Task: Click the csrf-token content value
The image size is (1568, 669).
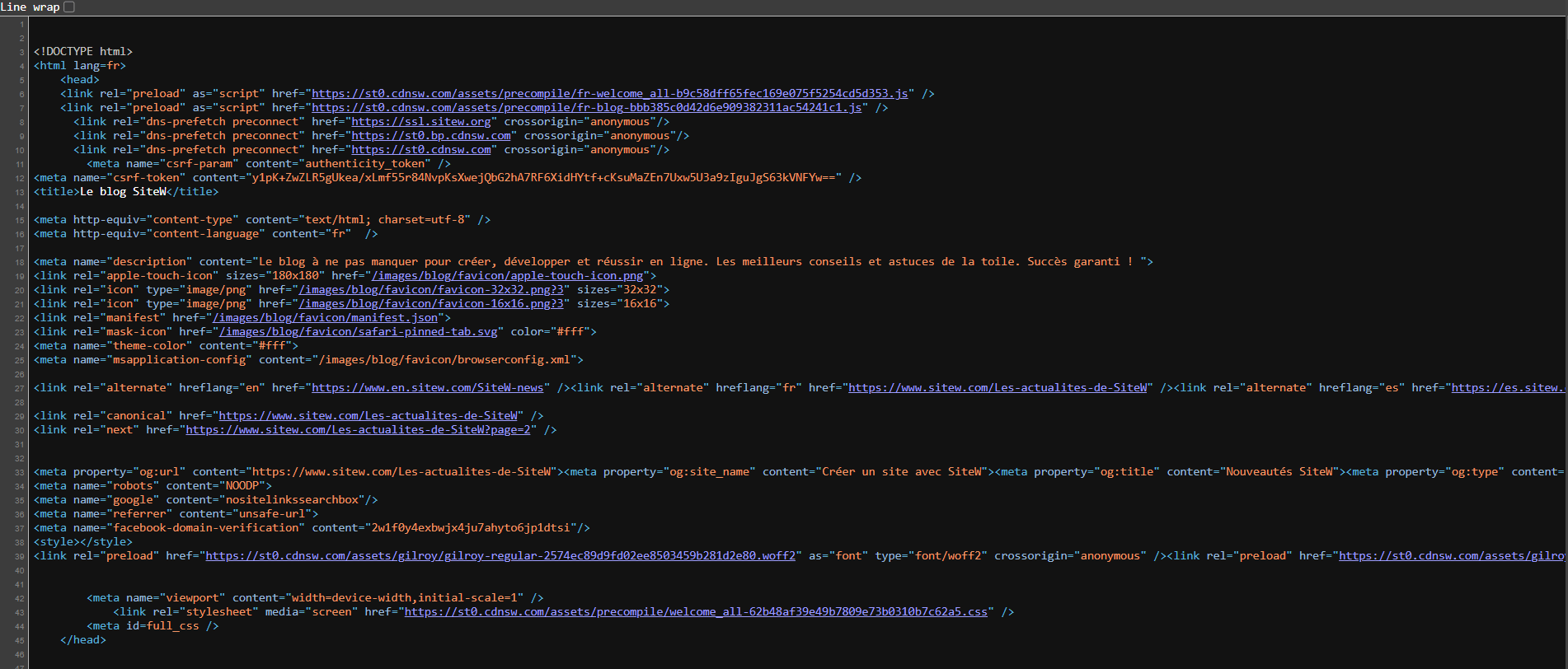Action: (544, 178)
